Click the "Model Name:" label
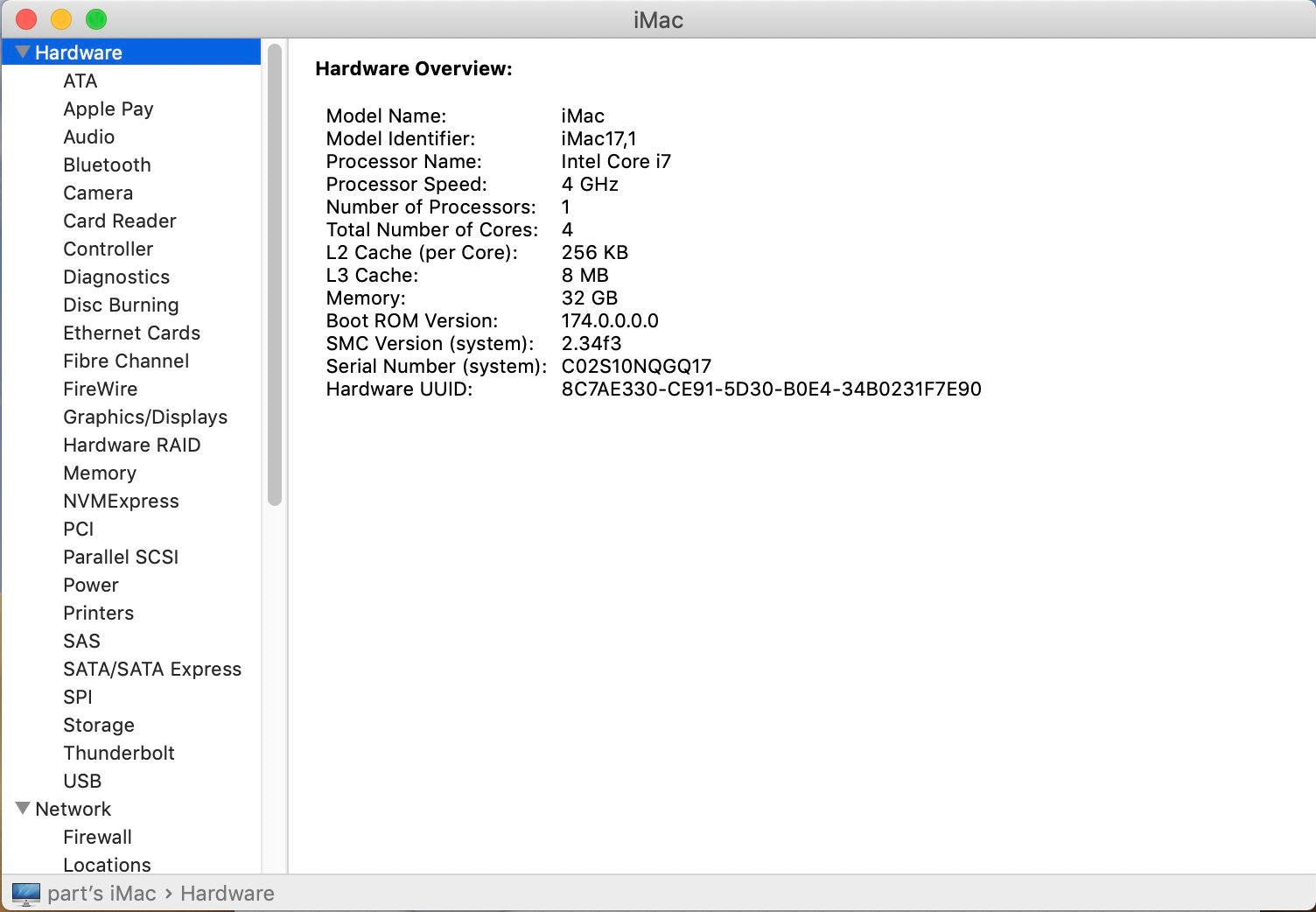 (x=386, y=116)
